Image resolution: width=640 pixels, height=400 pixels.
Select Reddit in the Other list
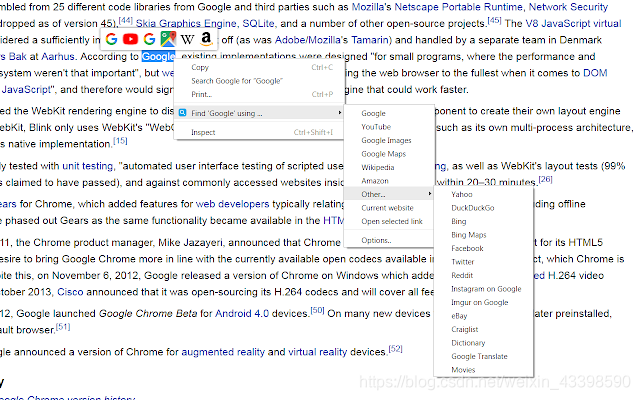coord(484,276)
